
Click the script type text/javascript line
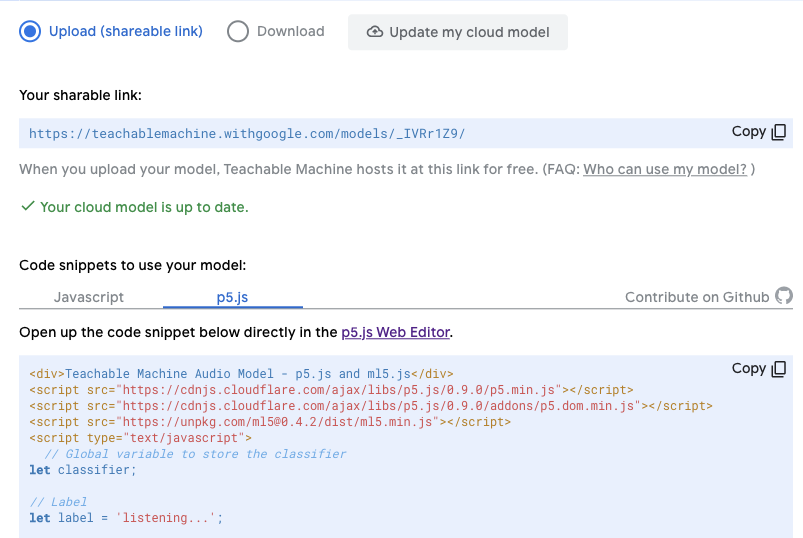click(x=140, y=438)
